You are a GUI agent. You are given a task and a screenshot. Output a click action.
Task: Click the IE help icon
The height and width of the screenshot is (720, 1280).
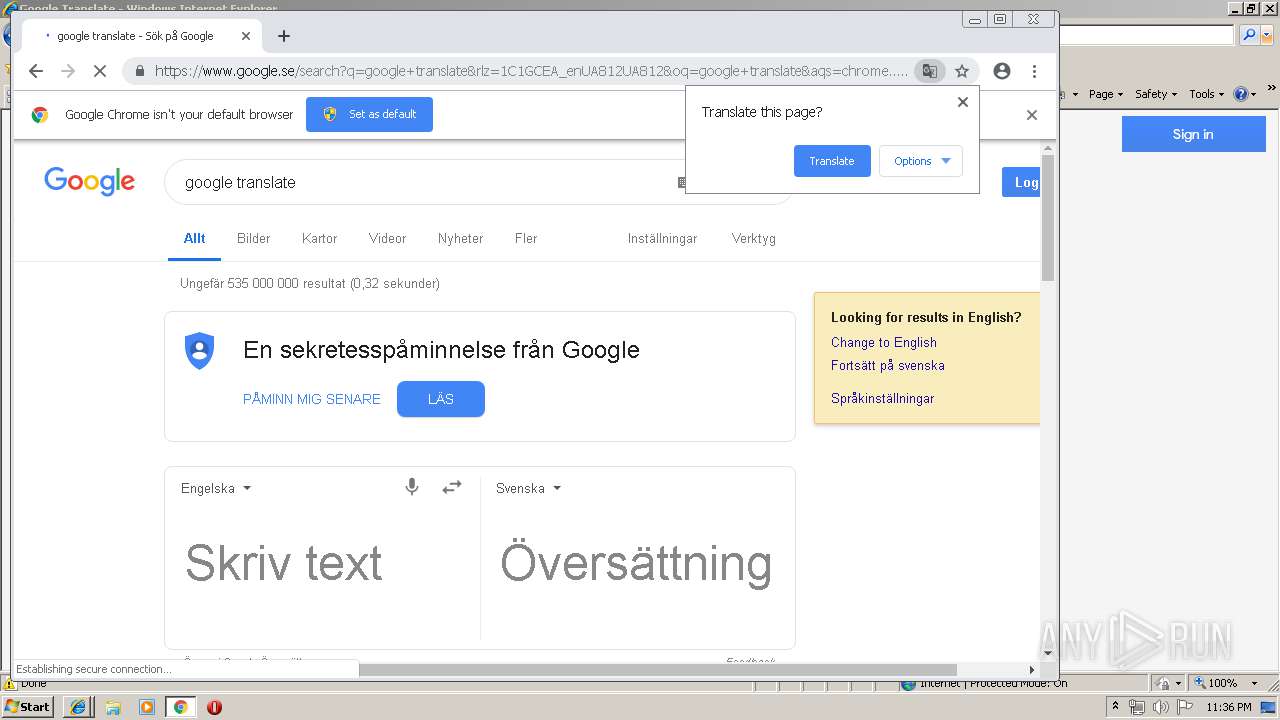pos(1240,94)
